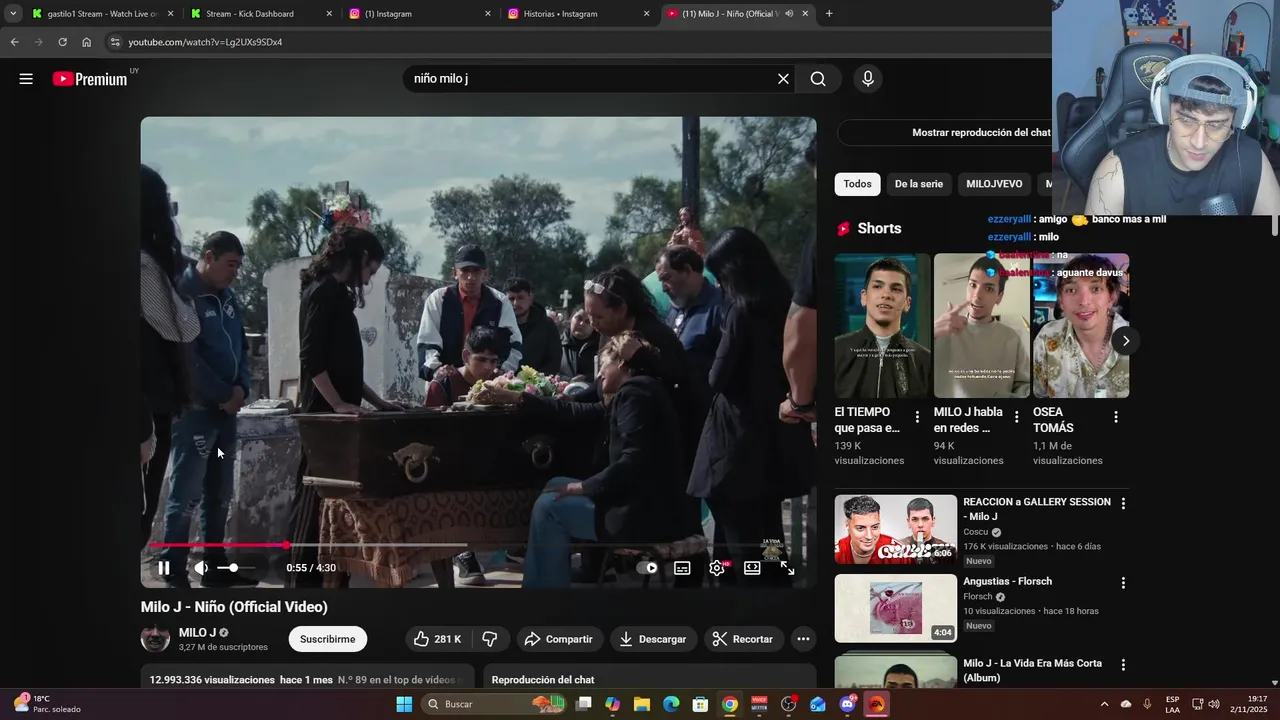Close the Milo J YouTube tab
The image size is (1280, 720).
pos(805,14)
